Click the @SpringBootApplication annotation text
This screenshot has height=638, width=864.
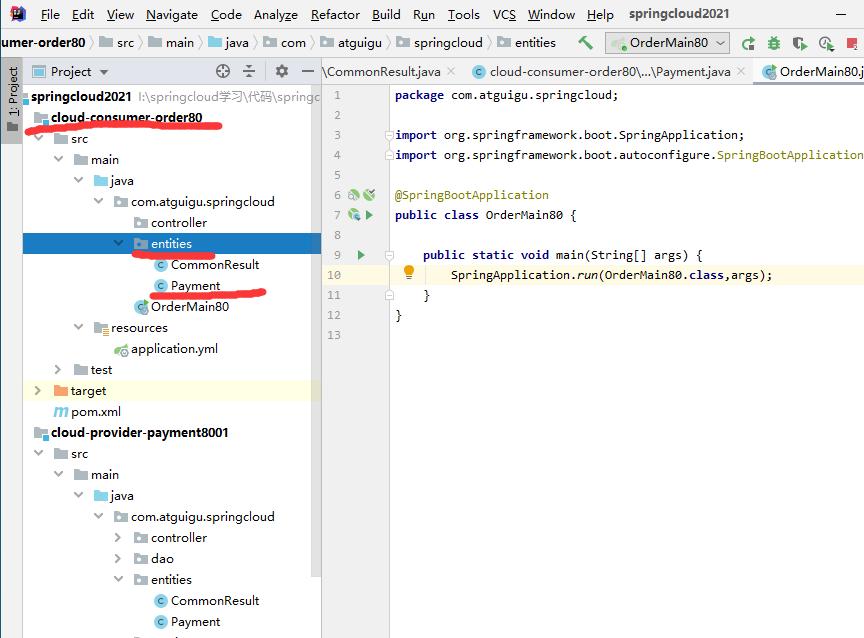(x=472, y=195)
